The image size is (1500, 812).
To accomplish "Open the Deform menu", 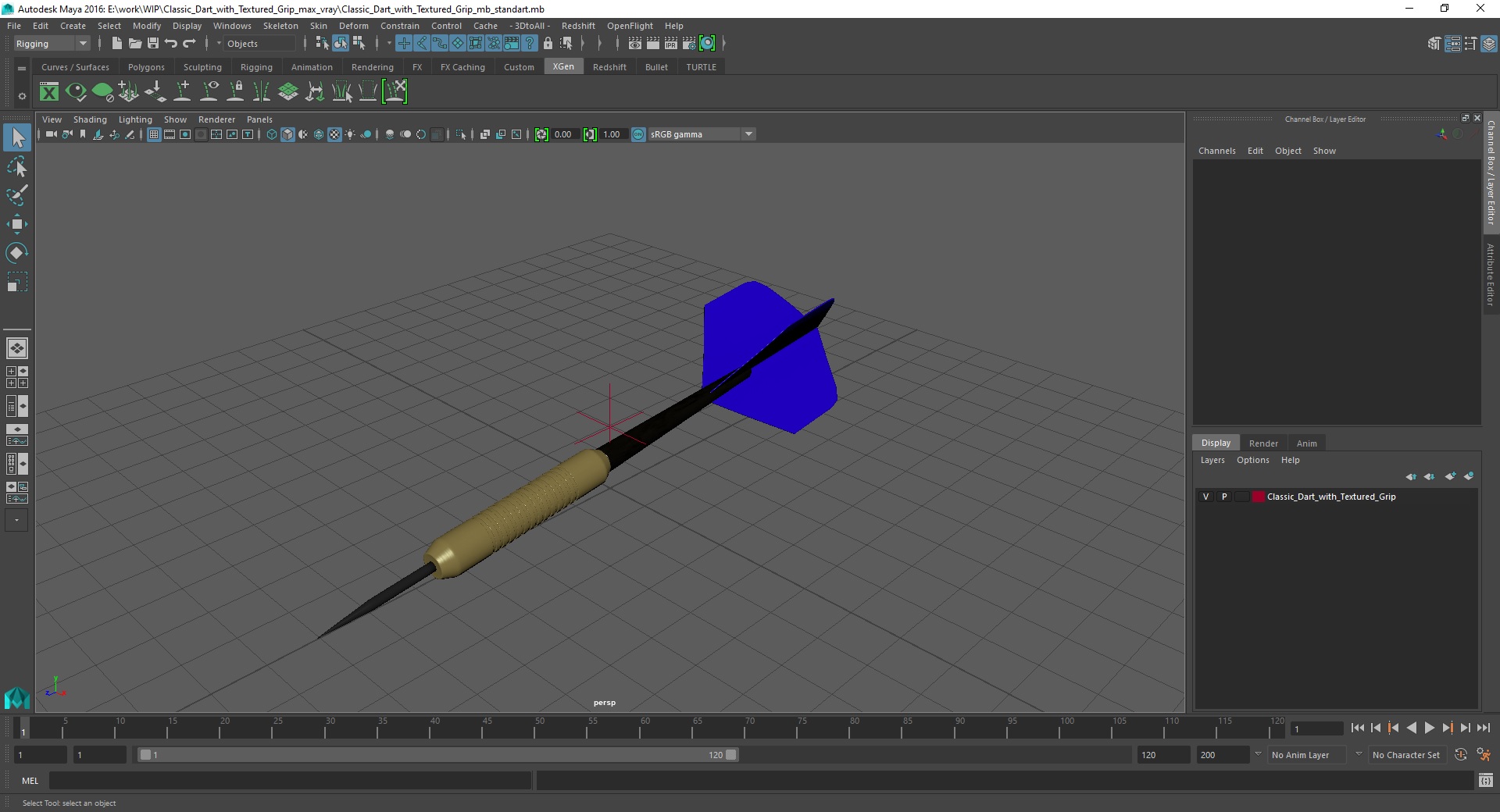I will 353,26.
